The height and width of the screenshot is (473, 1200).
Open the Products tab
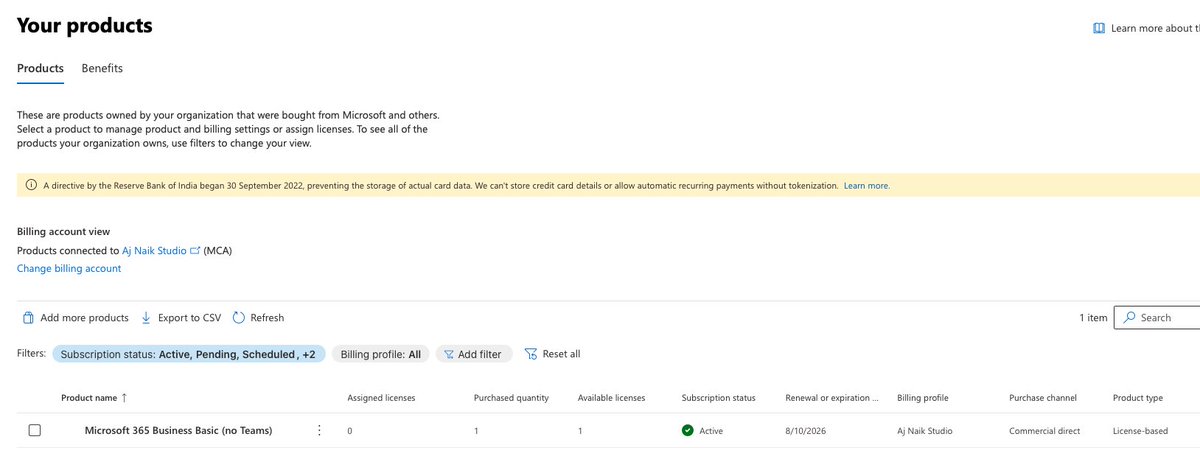click(40, 68)
